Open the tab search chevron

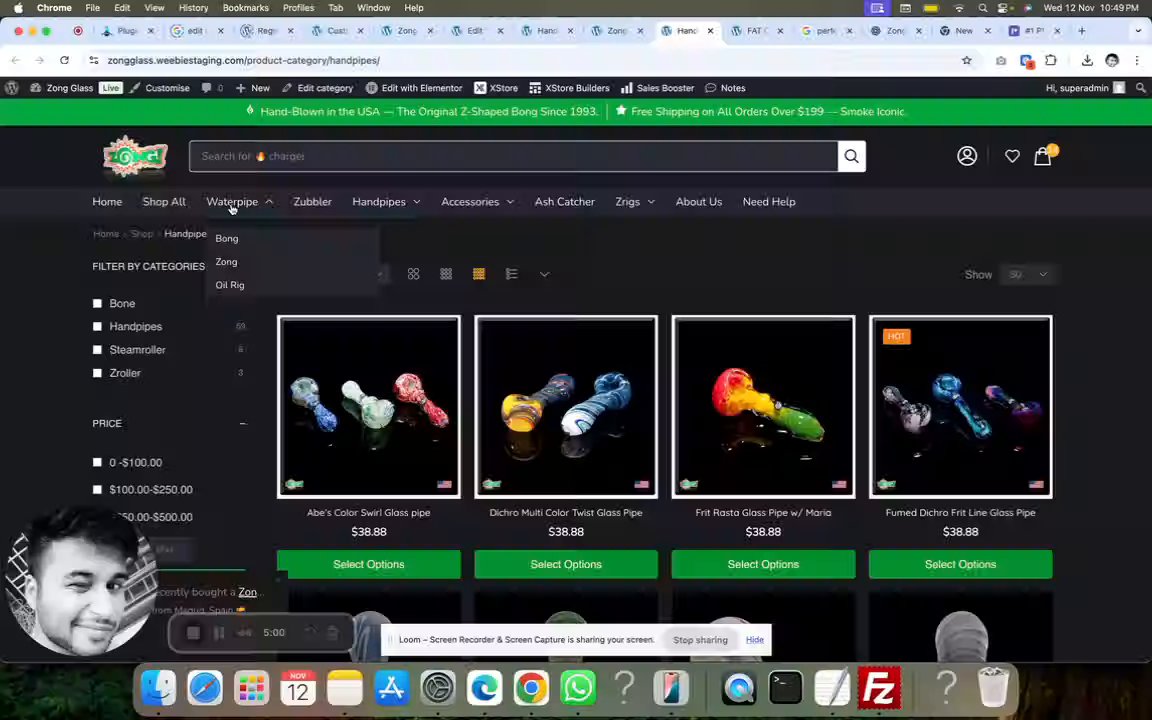click(1139, 31)
